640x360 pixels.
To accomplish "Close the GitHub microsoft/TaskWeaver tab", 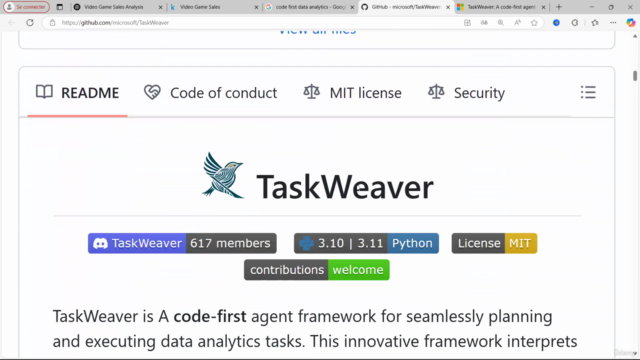I will point(448,7).
